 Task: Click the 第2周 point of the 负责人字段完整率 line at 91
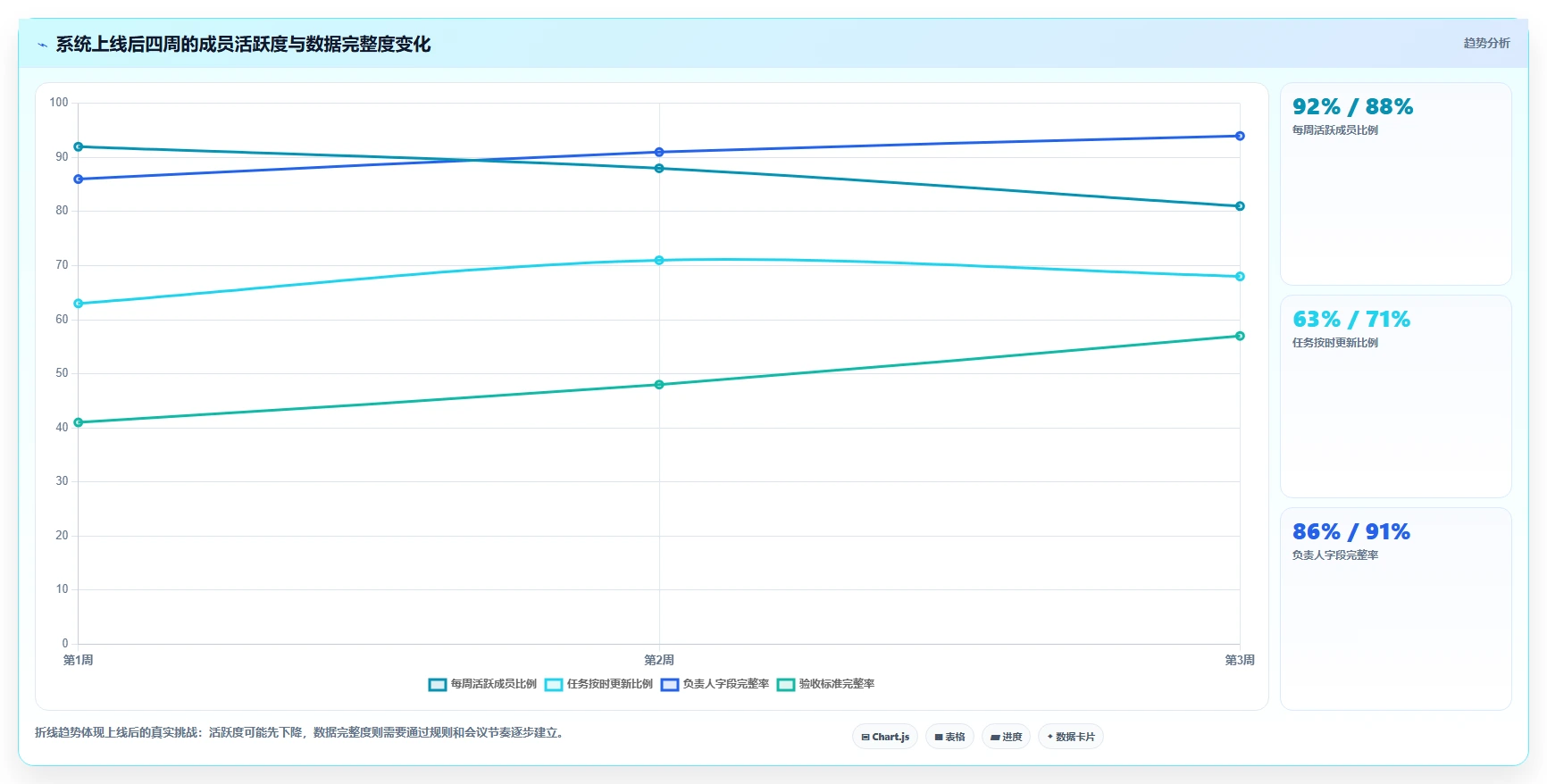tap(659, 153)
